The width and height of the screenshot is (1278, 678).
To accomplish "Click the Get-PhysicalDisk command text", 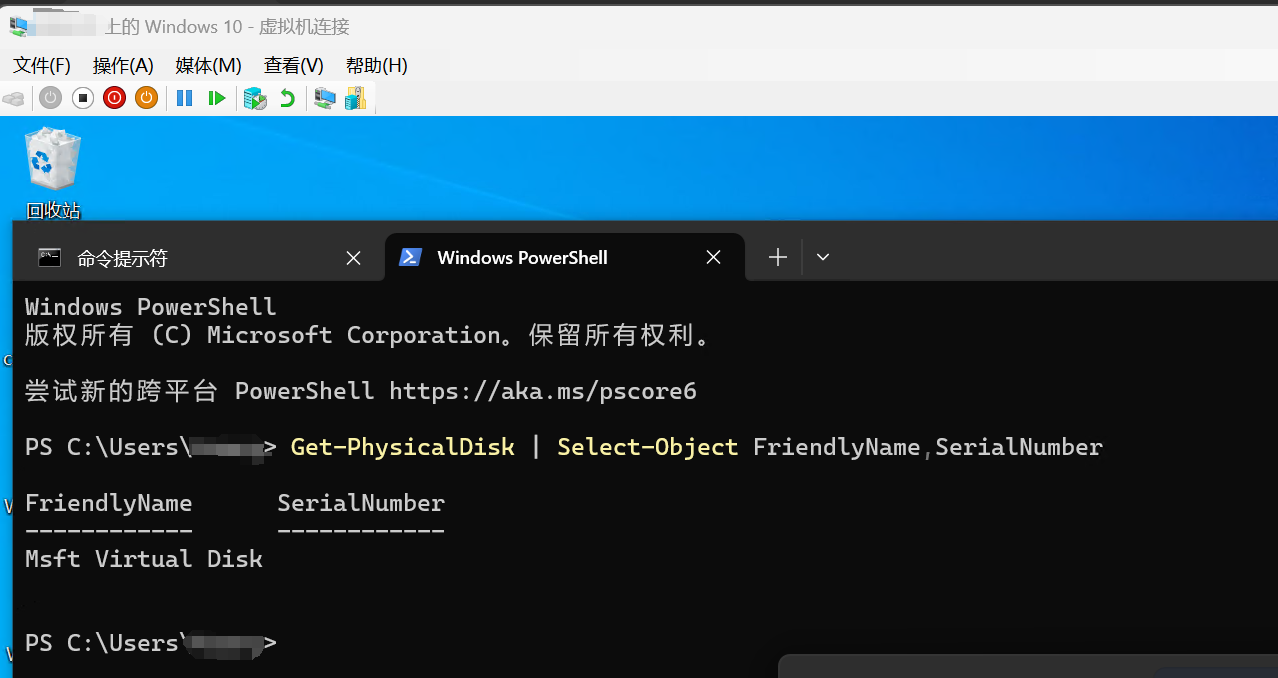I will point(402,446).
